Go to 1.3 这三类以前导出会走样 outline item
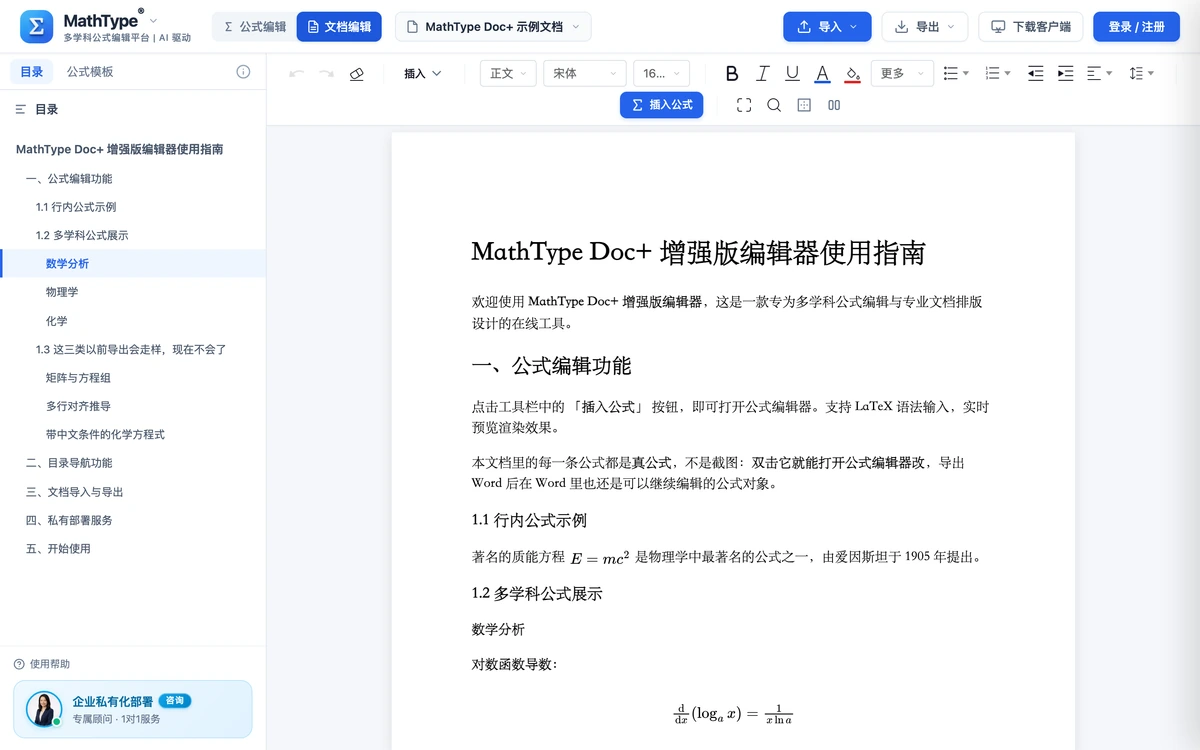 (x=131, y=350)
